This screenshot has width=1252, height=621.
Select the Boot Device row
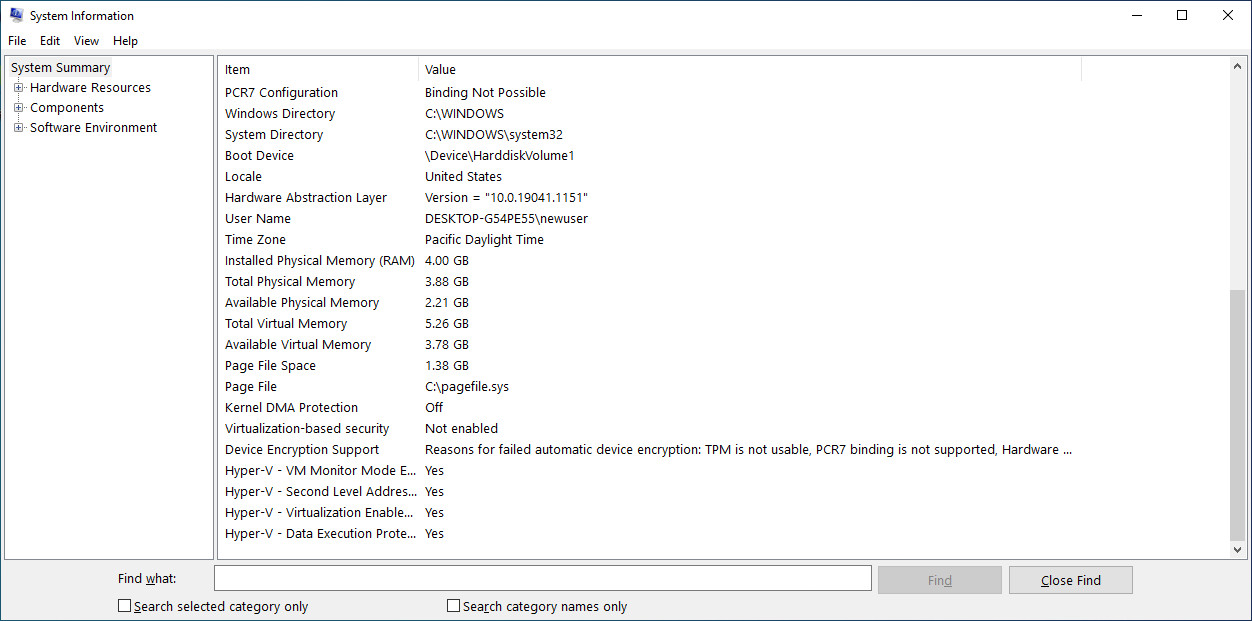[650, 156]
